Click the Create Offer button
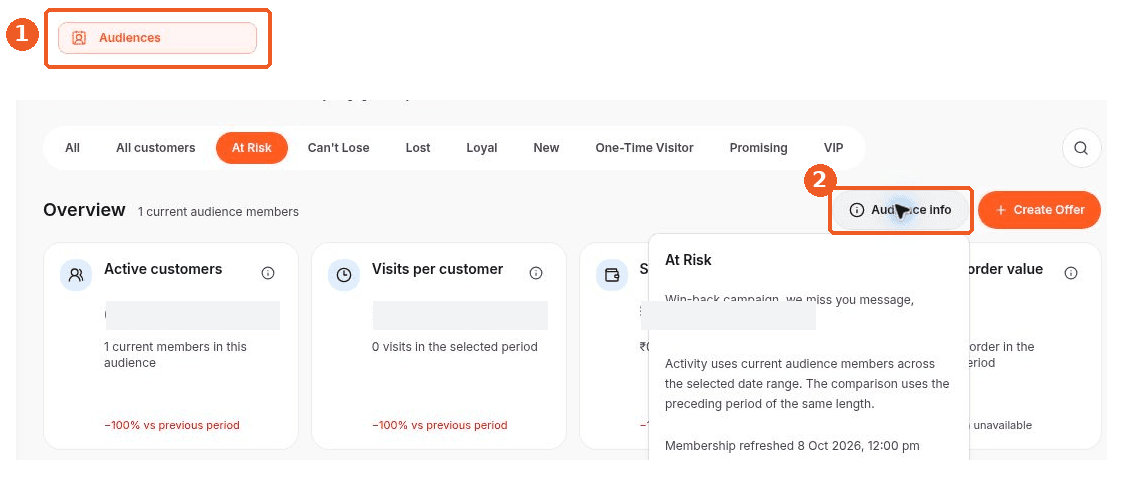 pos(1038,210)
